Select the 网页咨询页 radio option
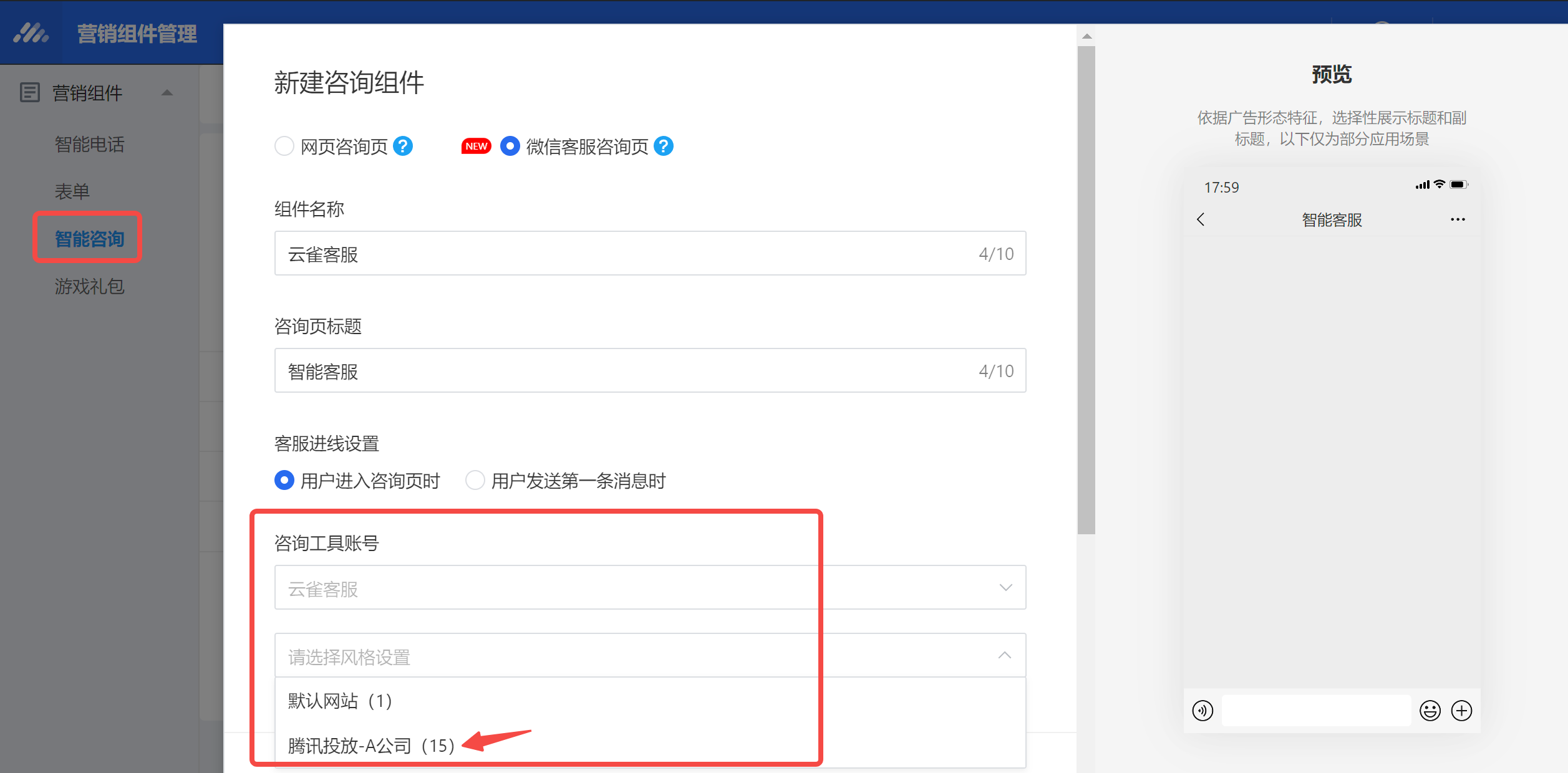 tap(284, 145)
